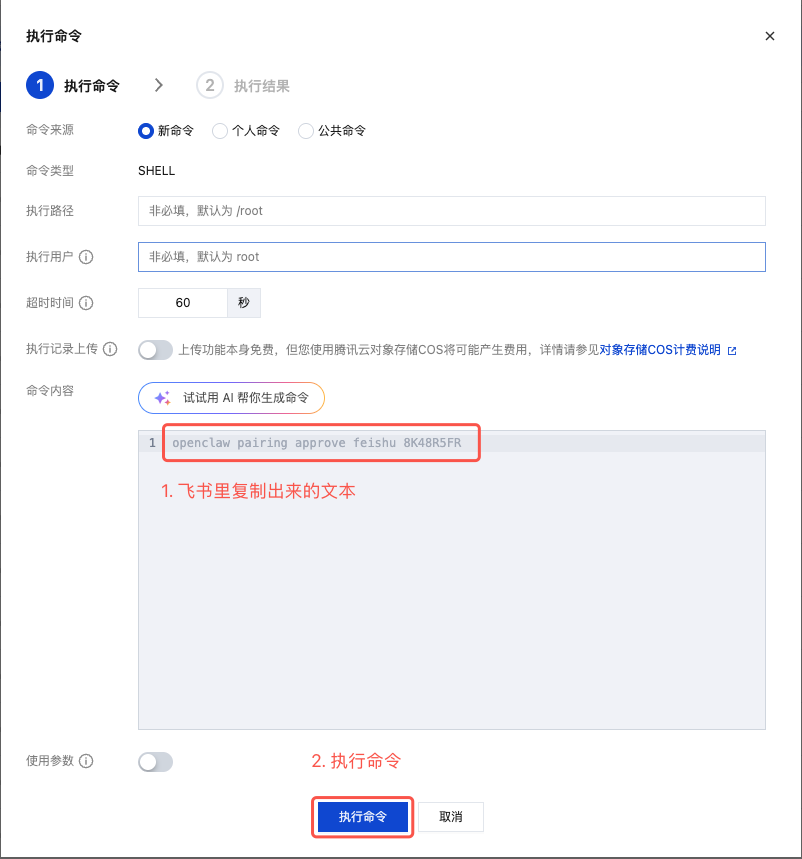
Task: Click the info icon next to 执行记录上传
Action: pyautogui.click(x=110, y=349)
